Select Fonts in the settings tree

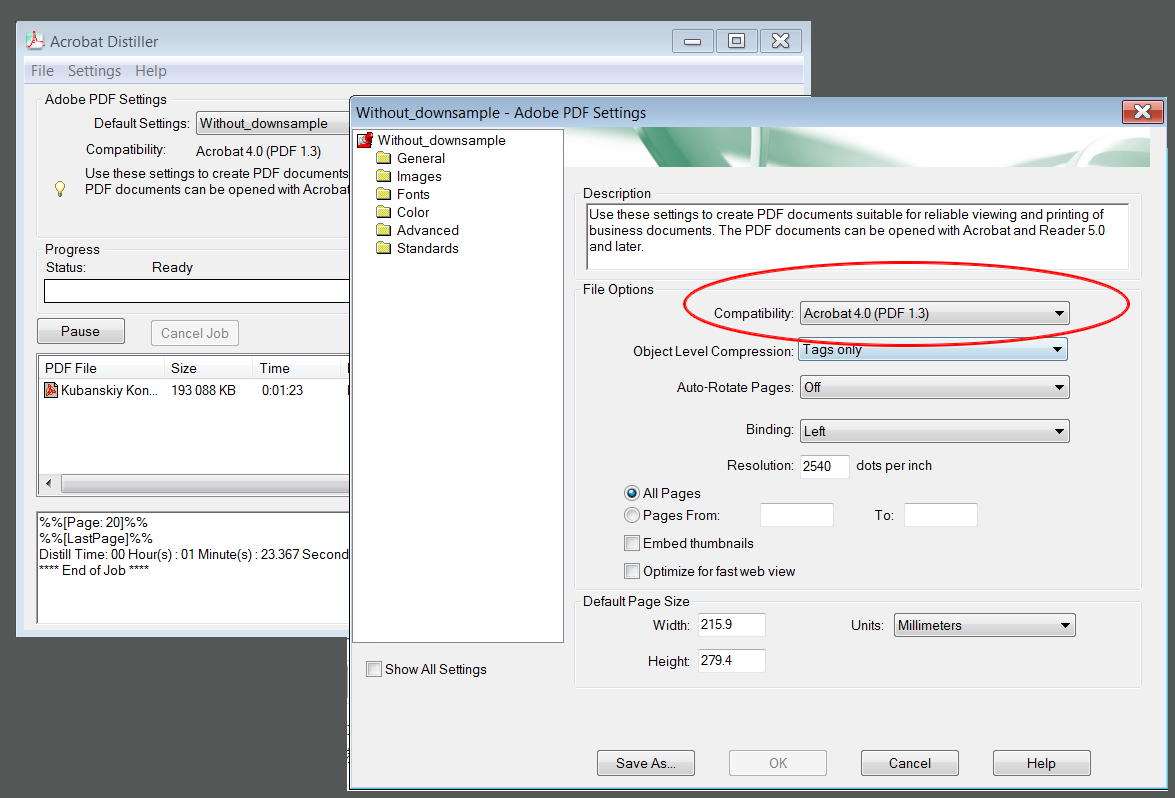tap(413, 194)
